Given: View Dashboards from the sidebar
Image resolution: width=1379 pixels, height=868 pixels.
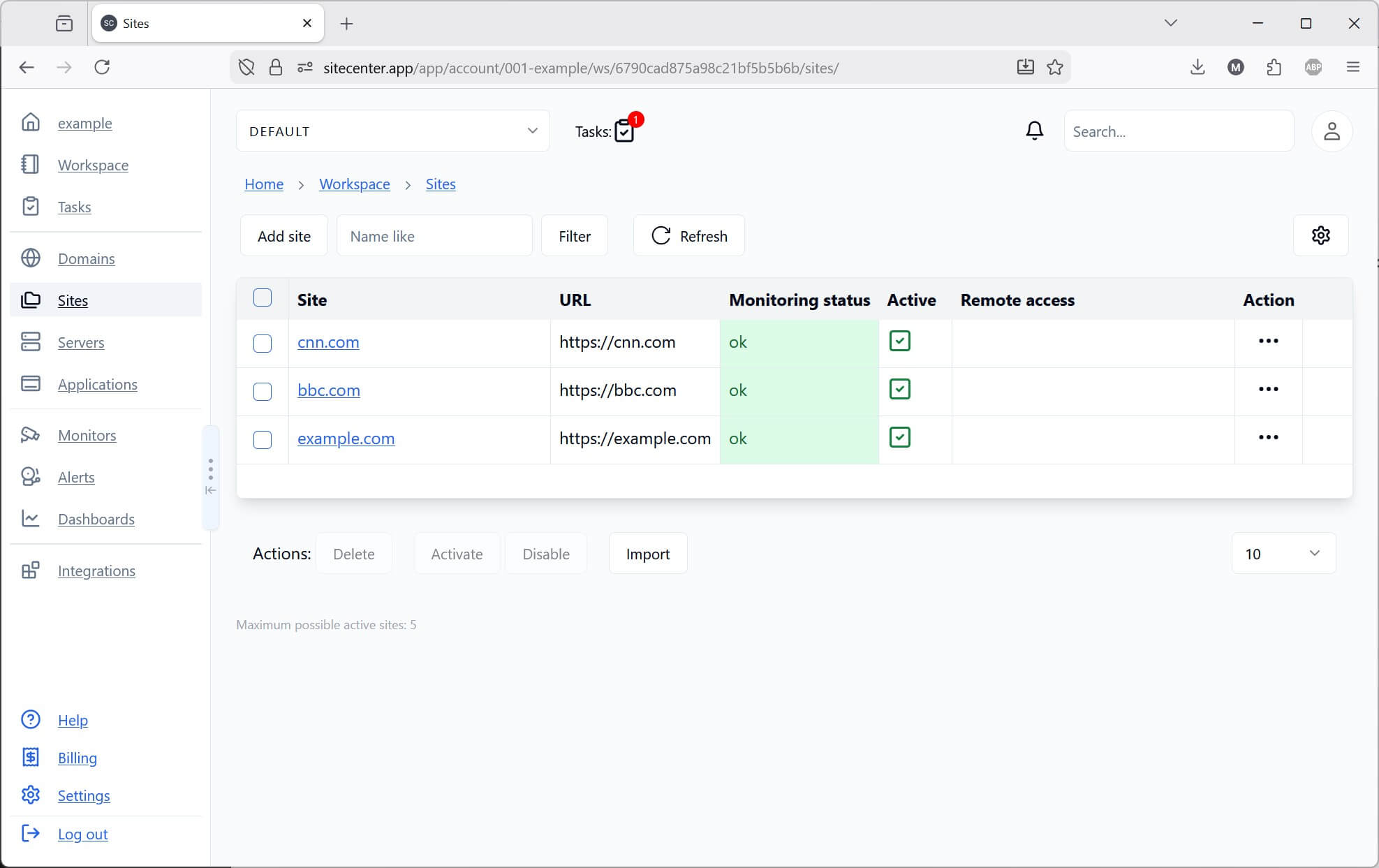Looking at the screenshot, I should (96, 519).
